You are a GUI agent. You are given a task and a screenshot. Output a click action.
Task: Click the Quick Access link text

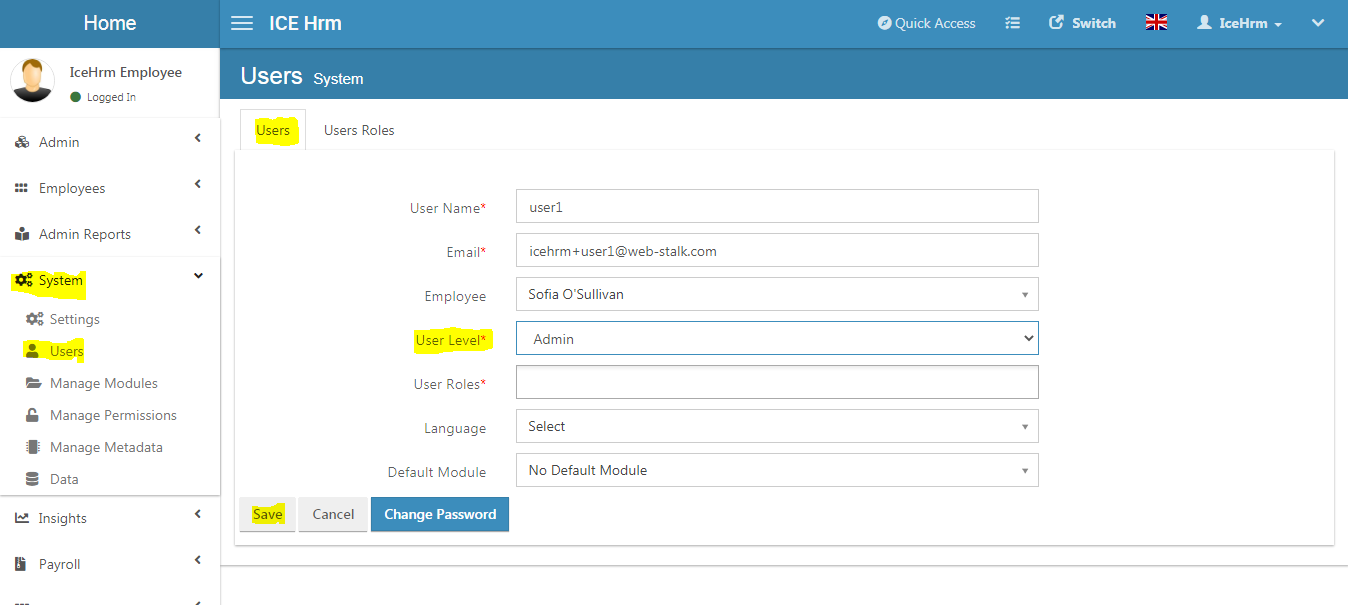(x=935, y=23)
